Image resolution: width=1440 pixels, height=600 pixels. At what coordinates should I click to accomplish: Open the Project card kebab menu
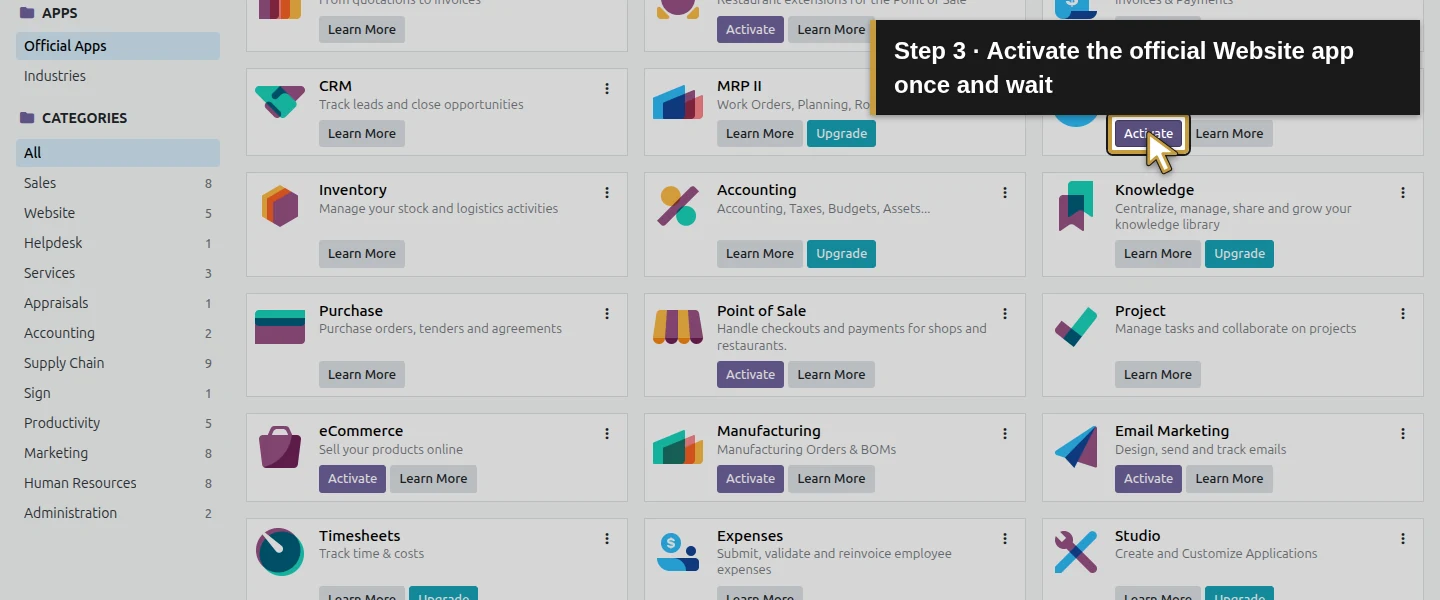pos(1403,314)
